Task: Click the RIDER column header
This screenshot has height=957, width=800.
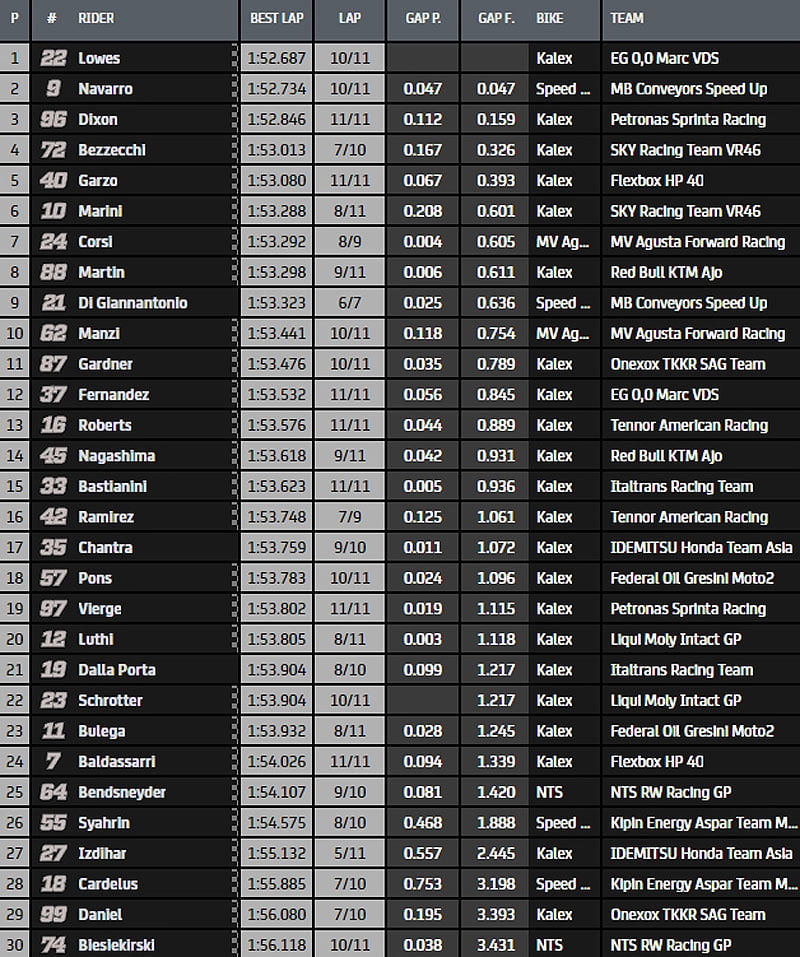Action: 97,18
